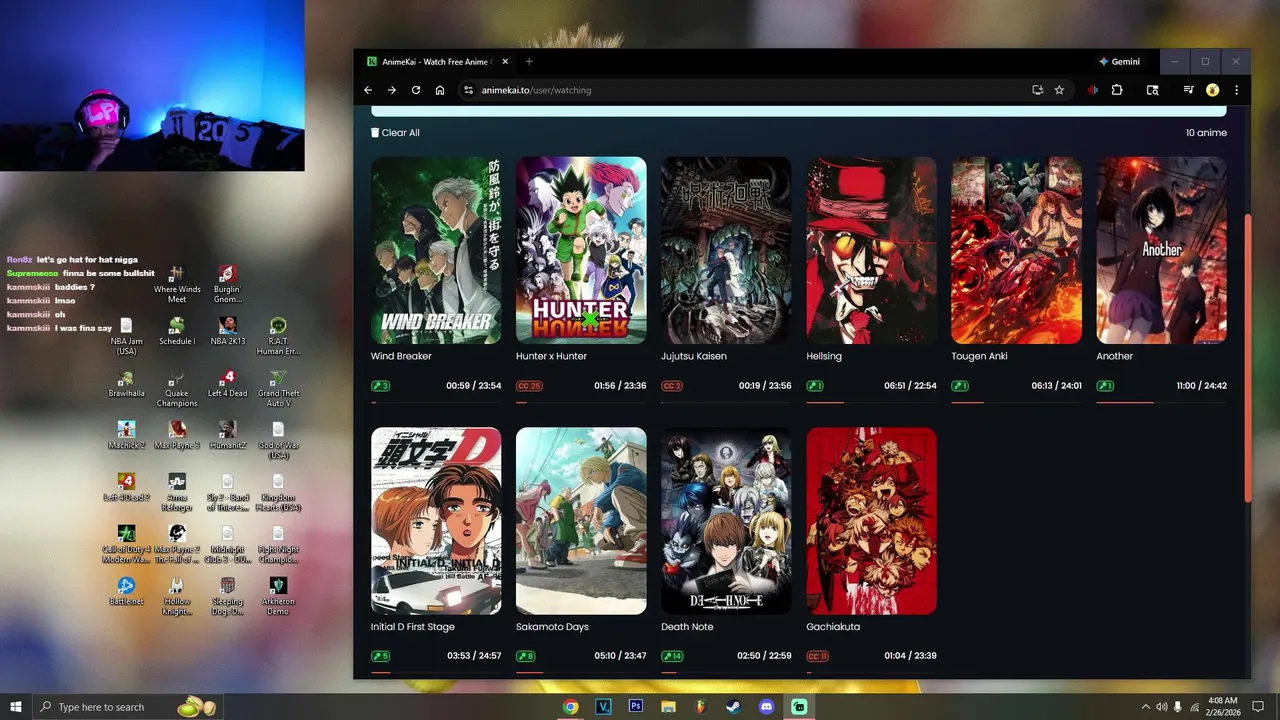This screenshot has width=1280, height=720.
Task: Click Clear All watching list
Action: click(395, 133)
